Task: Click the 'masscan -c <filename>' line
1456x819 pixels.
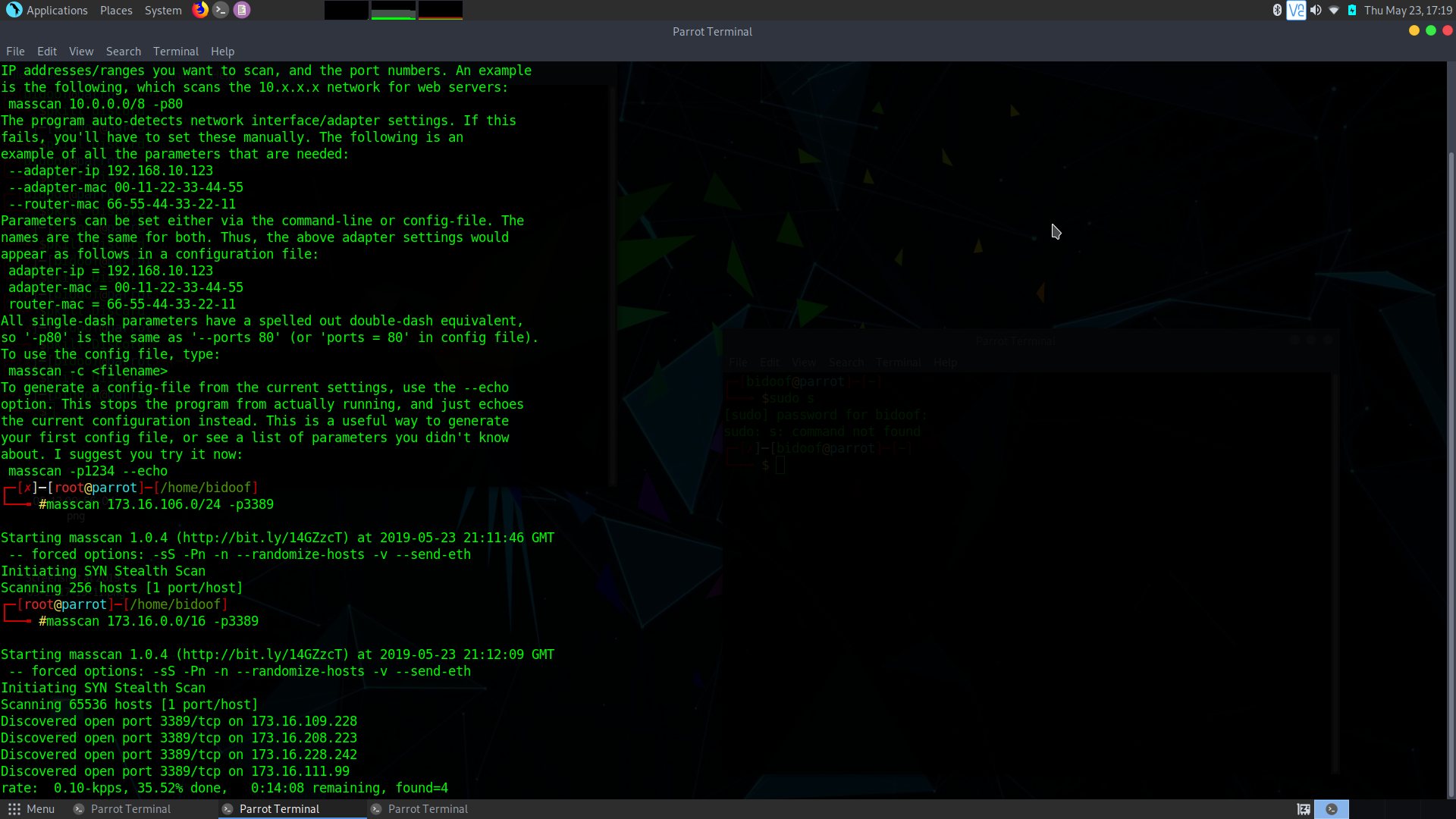Action: point(88,371)
